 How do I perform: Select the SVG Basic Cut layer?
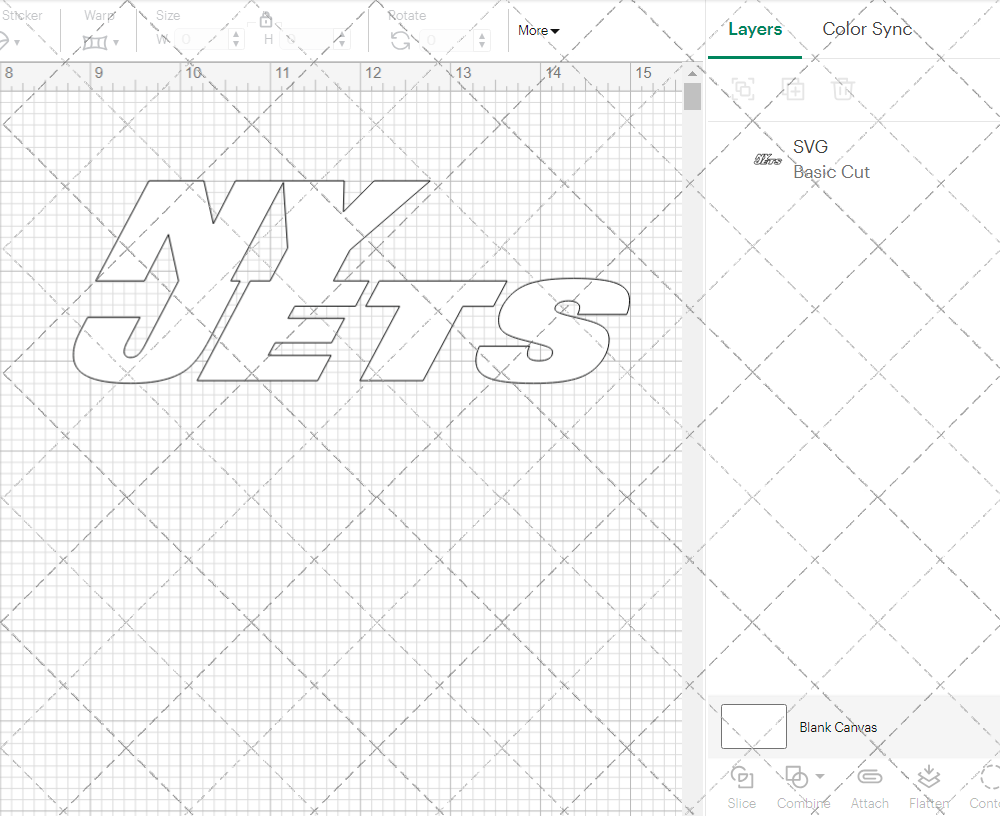[853, 159]
